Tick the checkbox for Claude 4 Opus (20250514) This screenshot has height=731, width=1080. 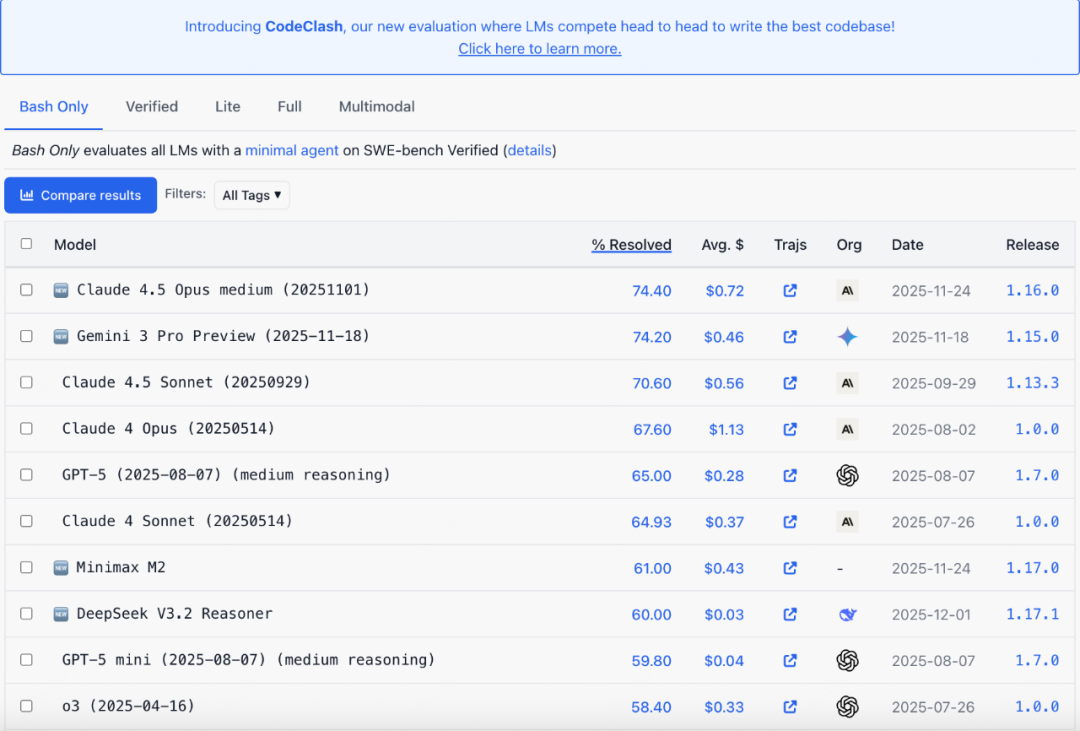(x=26, y=429)
